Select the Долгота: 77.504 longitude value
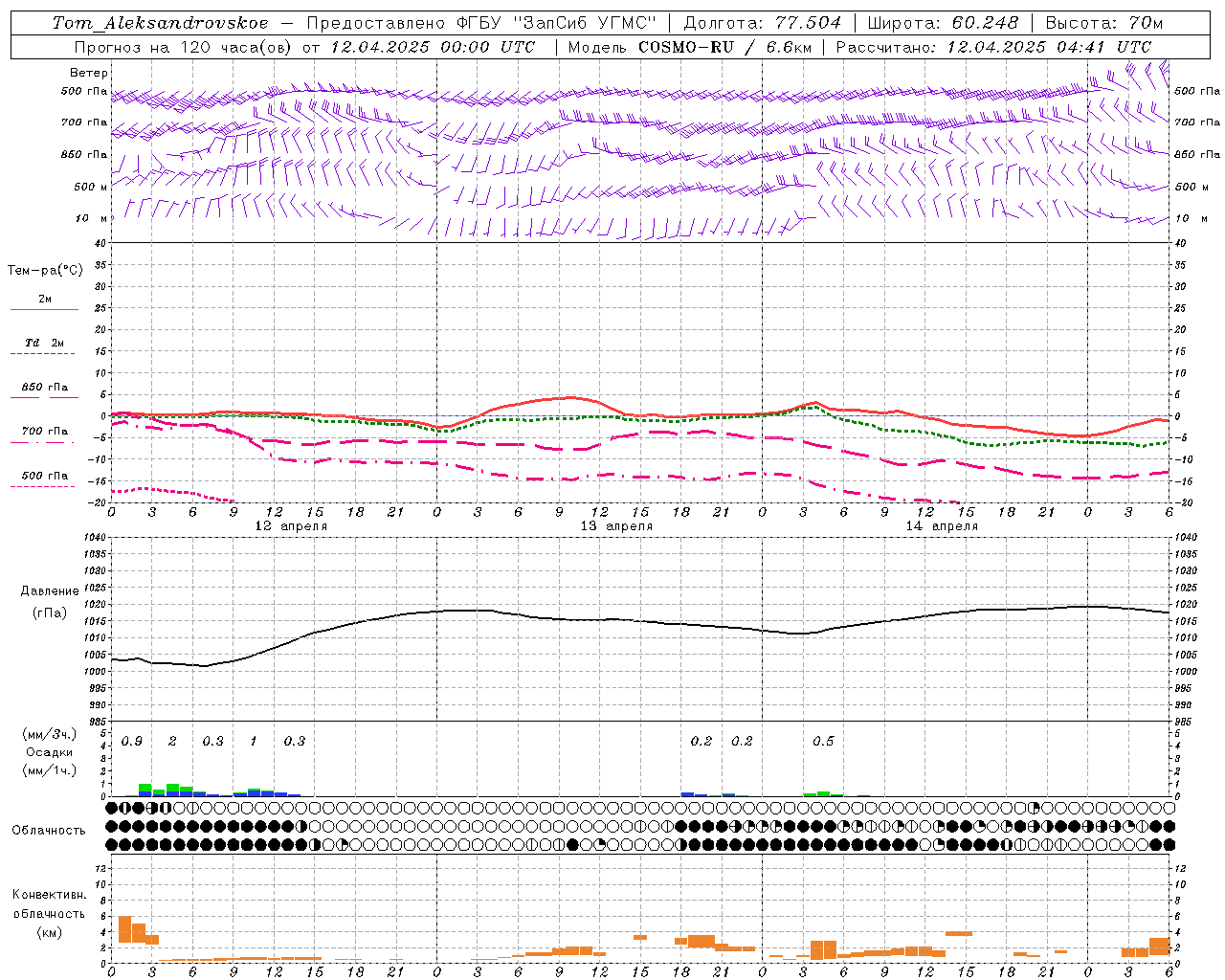 [x=763, y=23]
